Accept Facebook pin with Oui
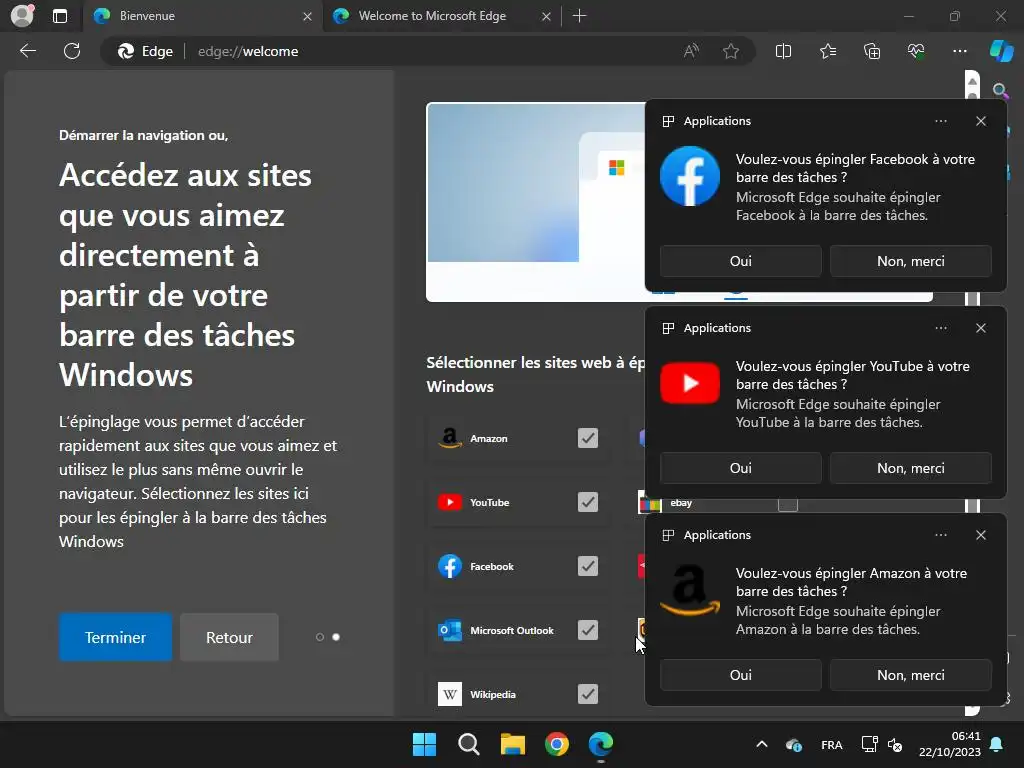The width and height of the screenshot is (1024, 768). click(741, 261)
